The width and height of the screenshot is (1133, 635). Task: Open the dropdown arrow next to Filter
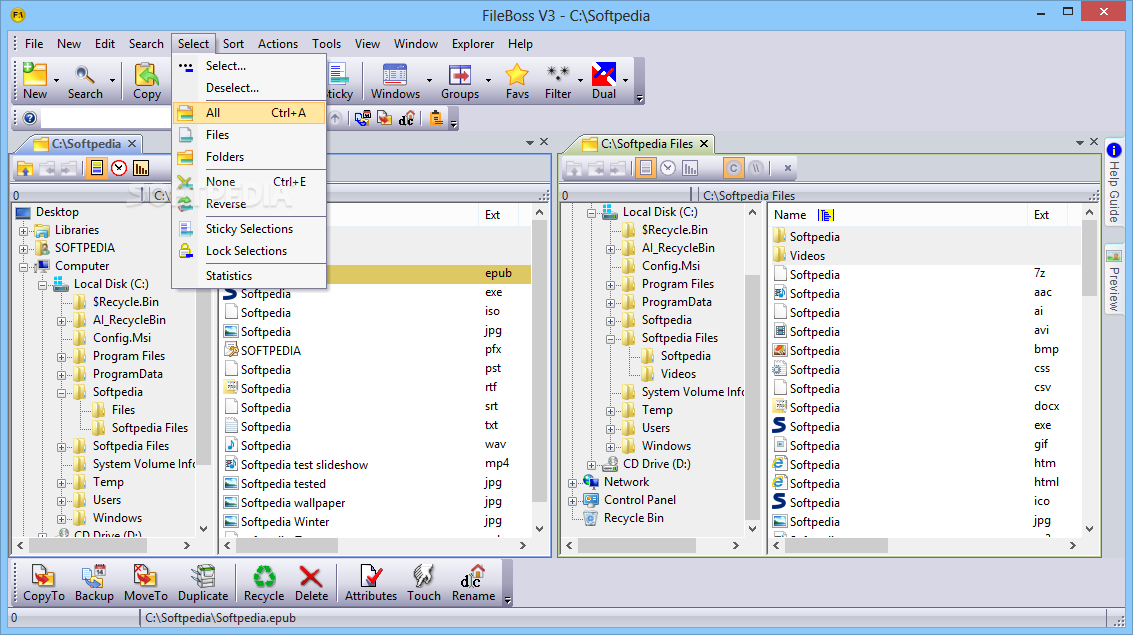pos(580,81)
